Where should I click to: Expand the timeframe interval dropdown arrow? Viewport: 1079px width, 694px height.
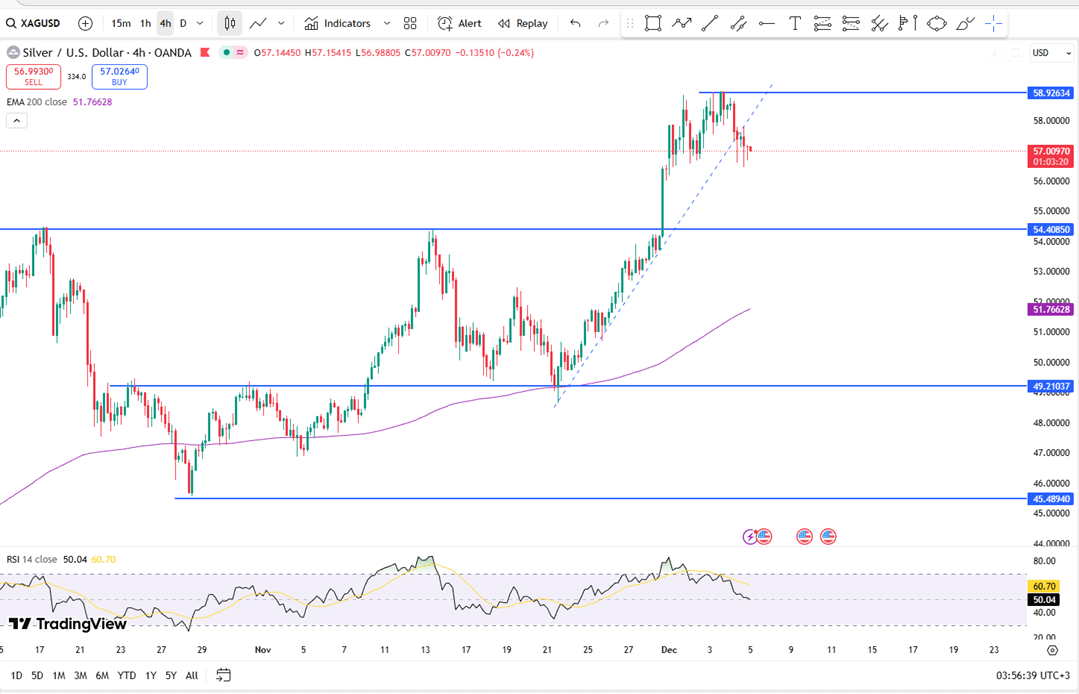coord(201,23)
